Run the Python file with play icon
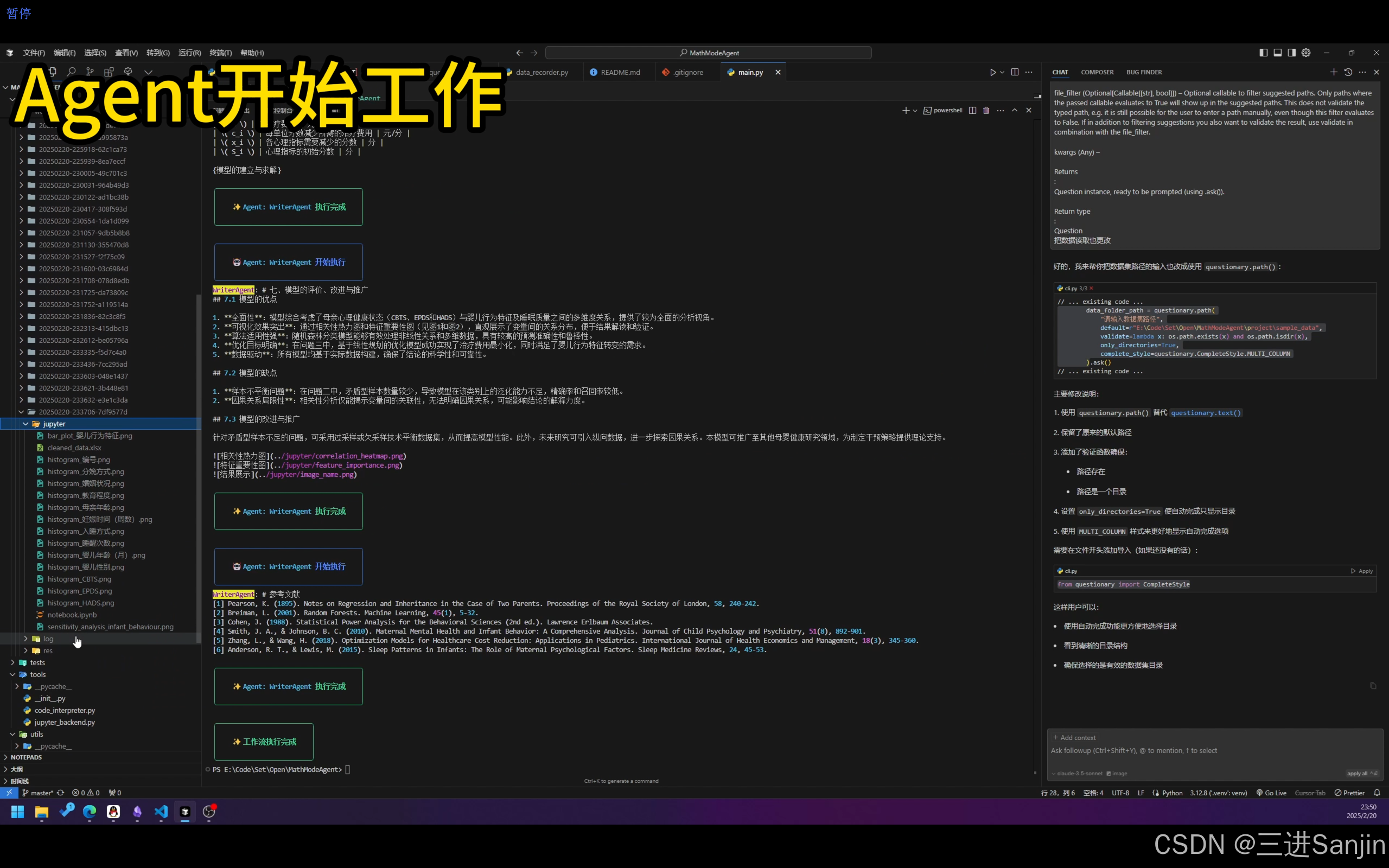This screenshot has width=1389, height=868. 992,72
